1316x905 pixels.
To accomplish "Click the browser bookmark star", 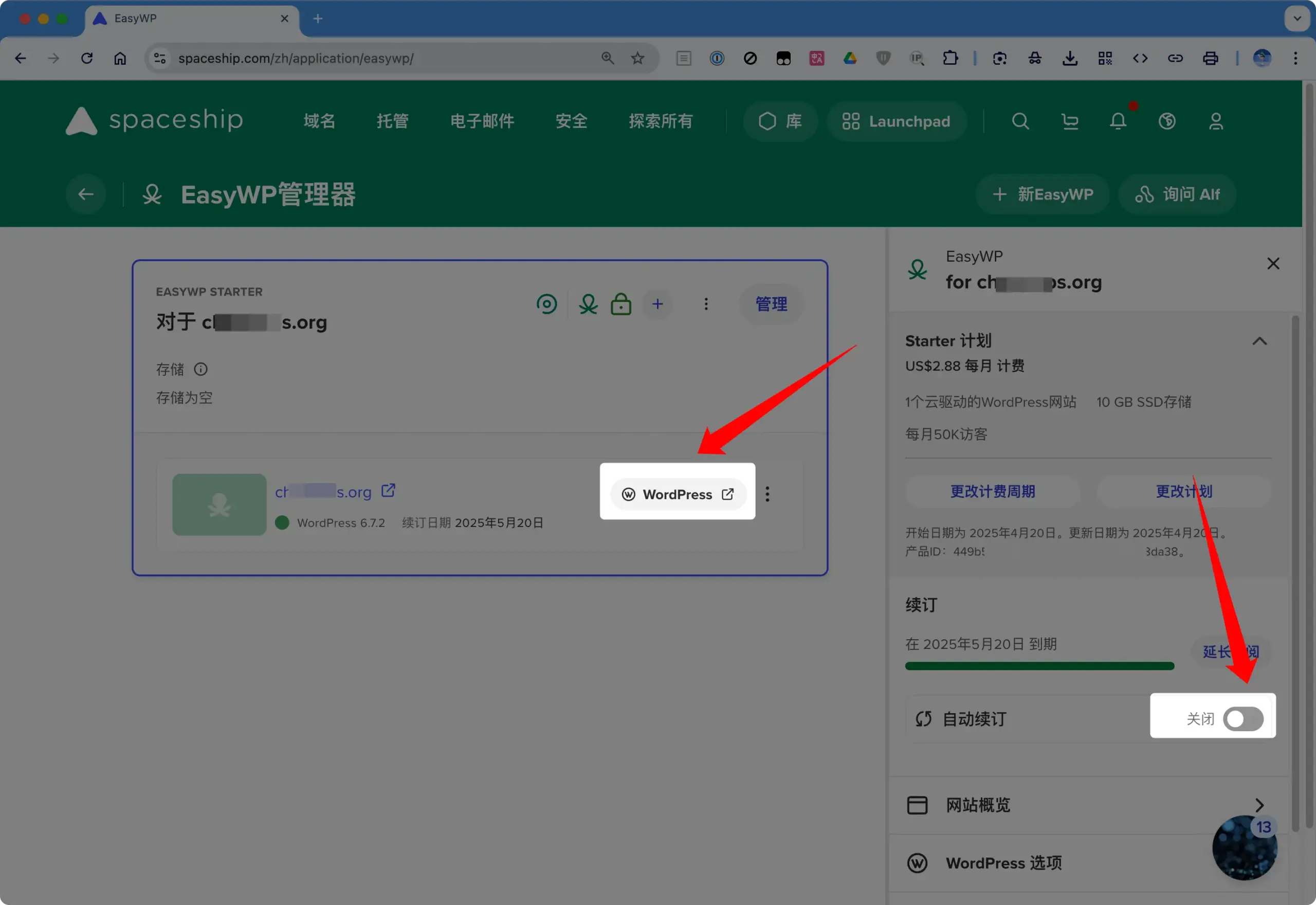I will [x=637, y=58].
